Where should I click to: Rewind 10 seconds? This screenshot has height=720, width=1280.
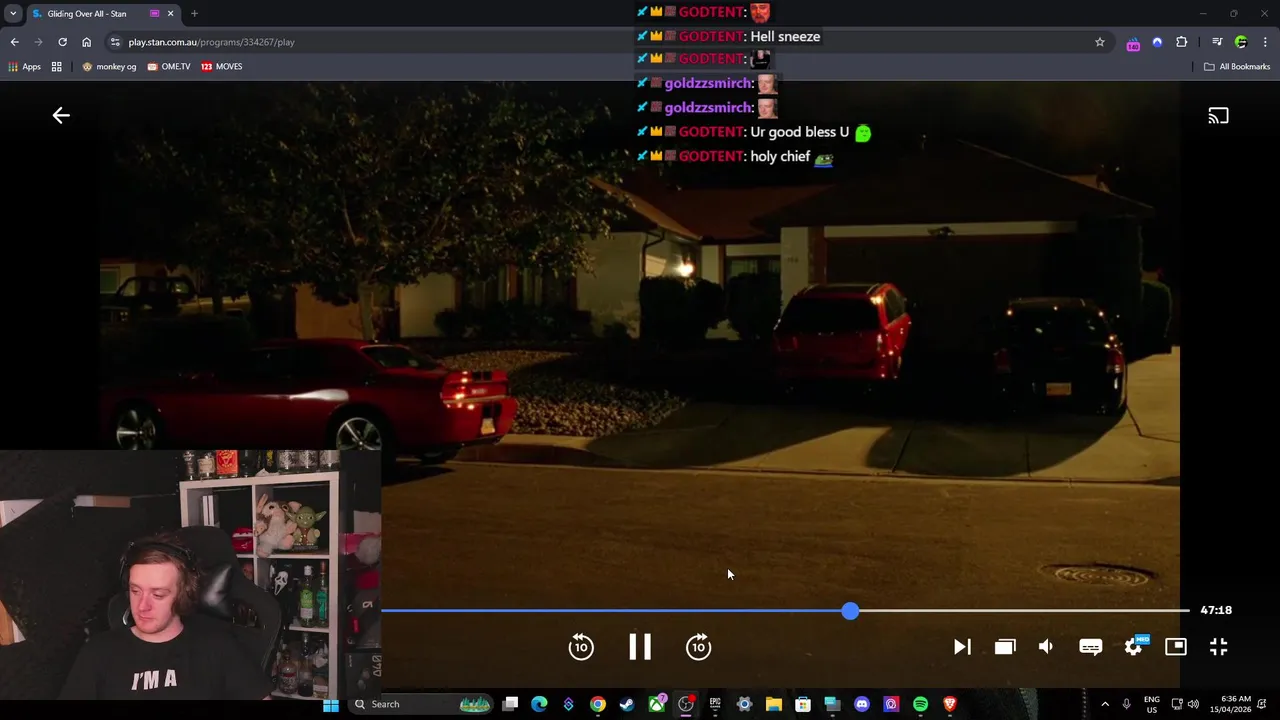(x=581, y=647)
